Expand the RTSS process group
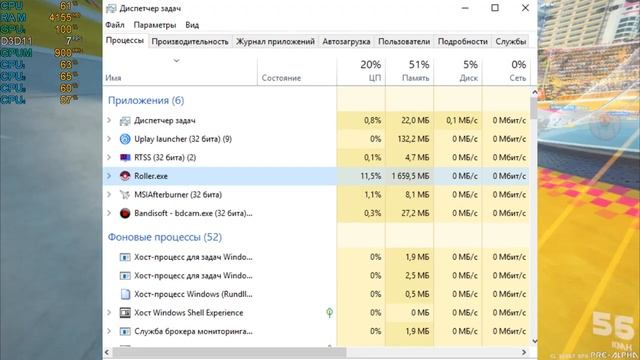 (109, 157)
